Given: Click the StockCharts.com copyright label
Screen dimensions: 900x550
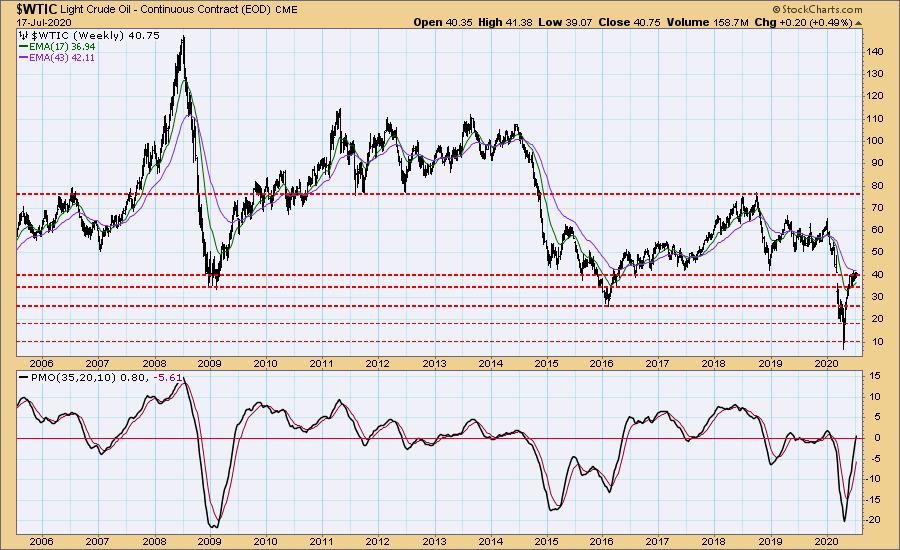Looking at the screenshot, I should point(817,9).
